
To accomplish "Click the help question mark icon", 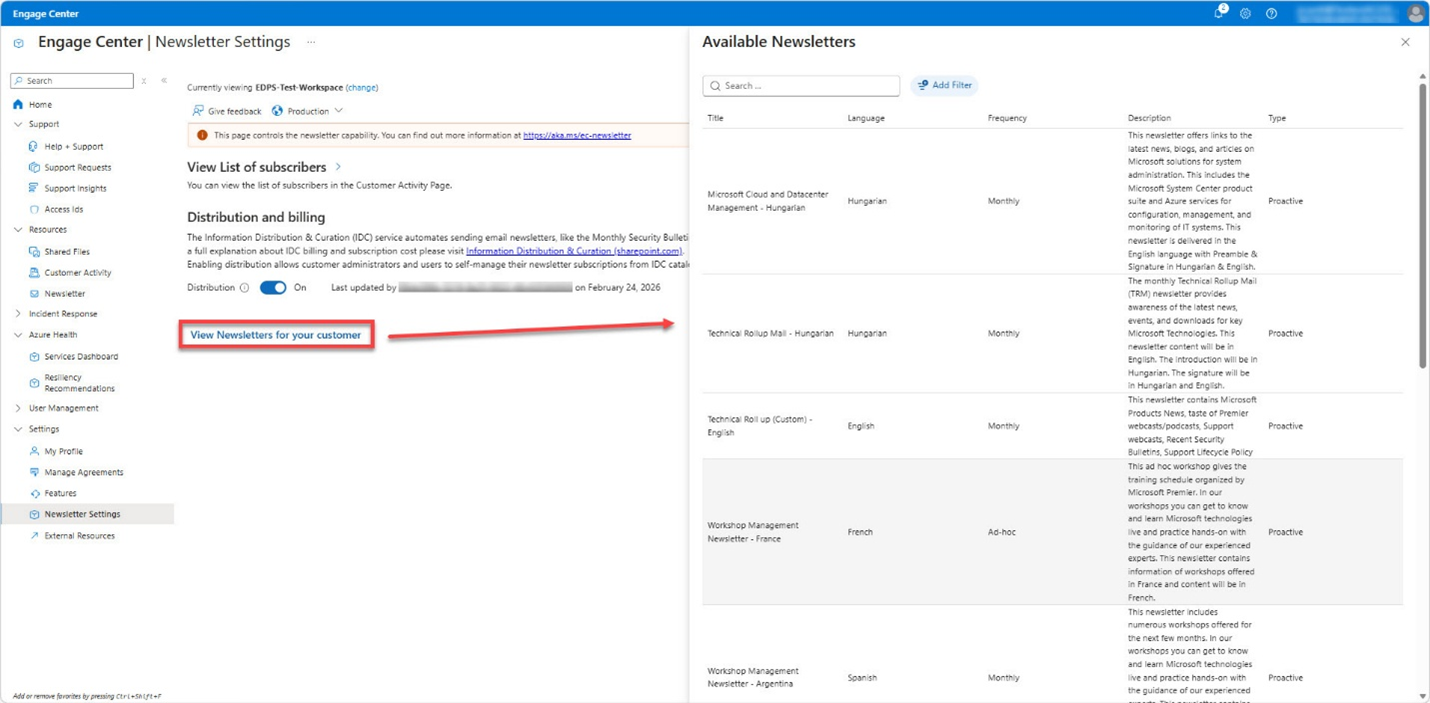I will click(x=1271, y=14).
